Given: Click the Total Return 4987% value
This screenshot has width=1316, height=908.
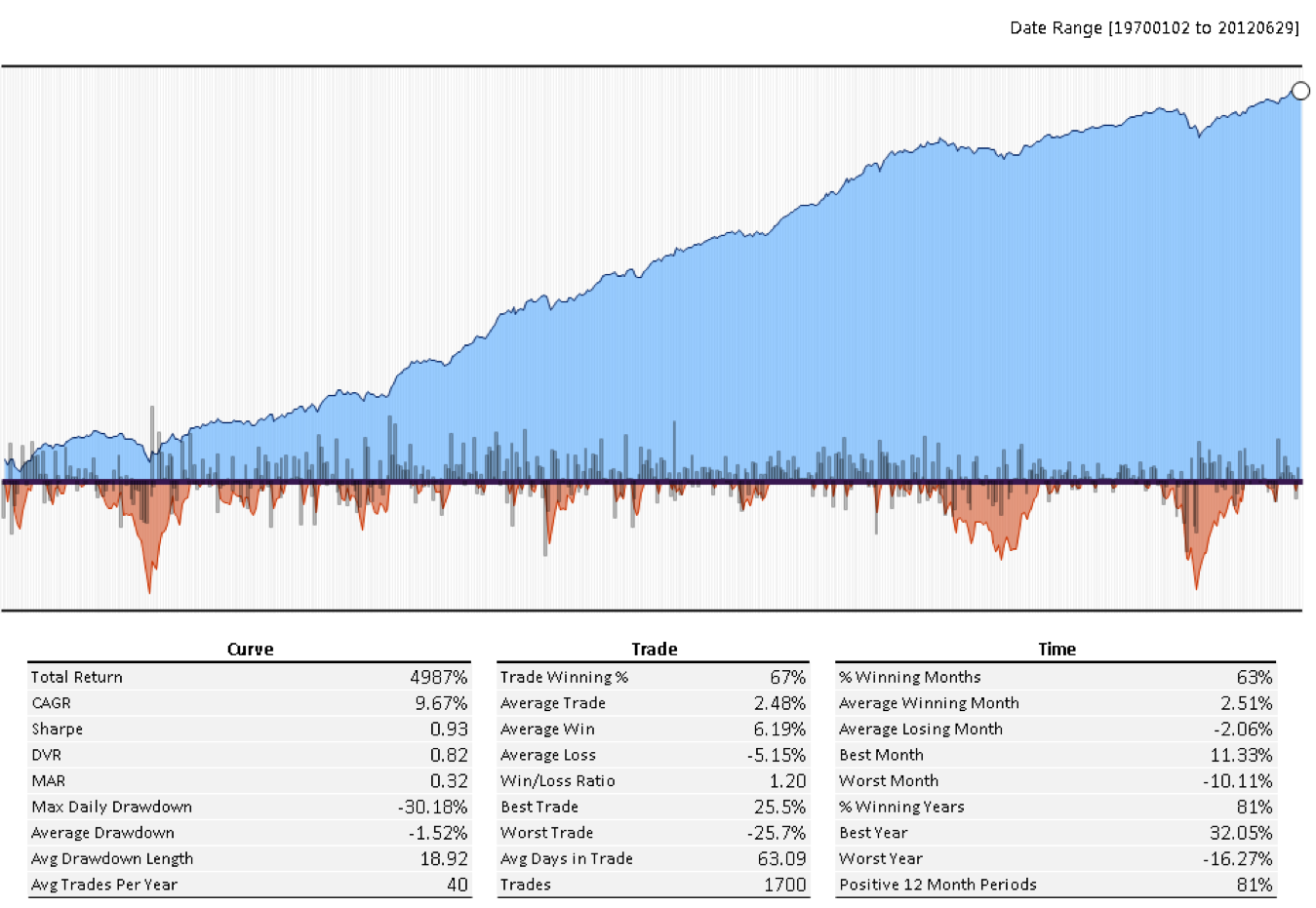Looking at the screenshot, I should pyautogui.click(x=439, y=677).
